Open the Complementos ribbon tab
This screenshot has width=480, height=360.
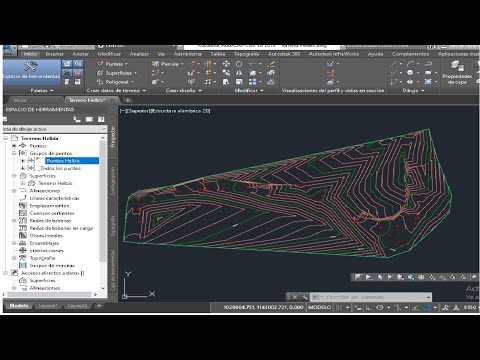[x=410, y=54]
